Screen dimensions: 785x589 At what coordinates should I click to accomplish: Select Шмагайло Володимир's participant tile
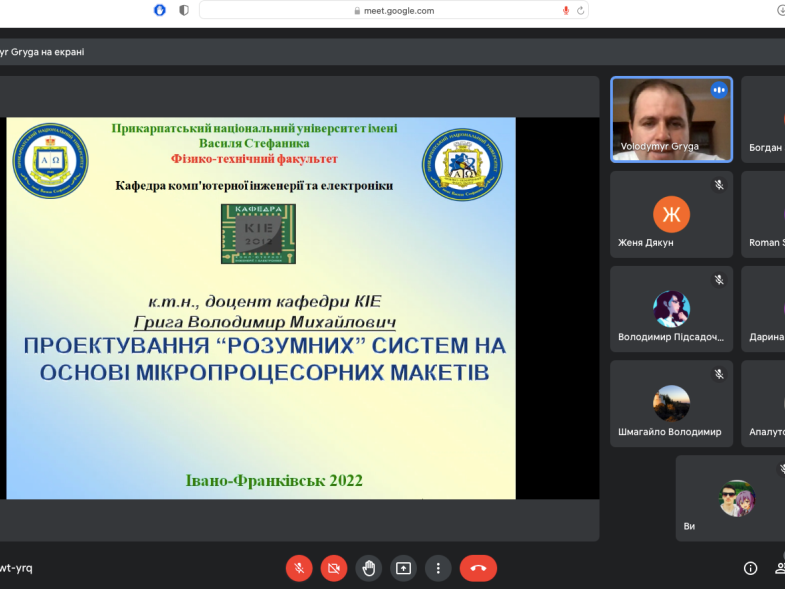pyautogui.click(x=671, y=403)
